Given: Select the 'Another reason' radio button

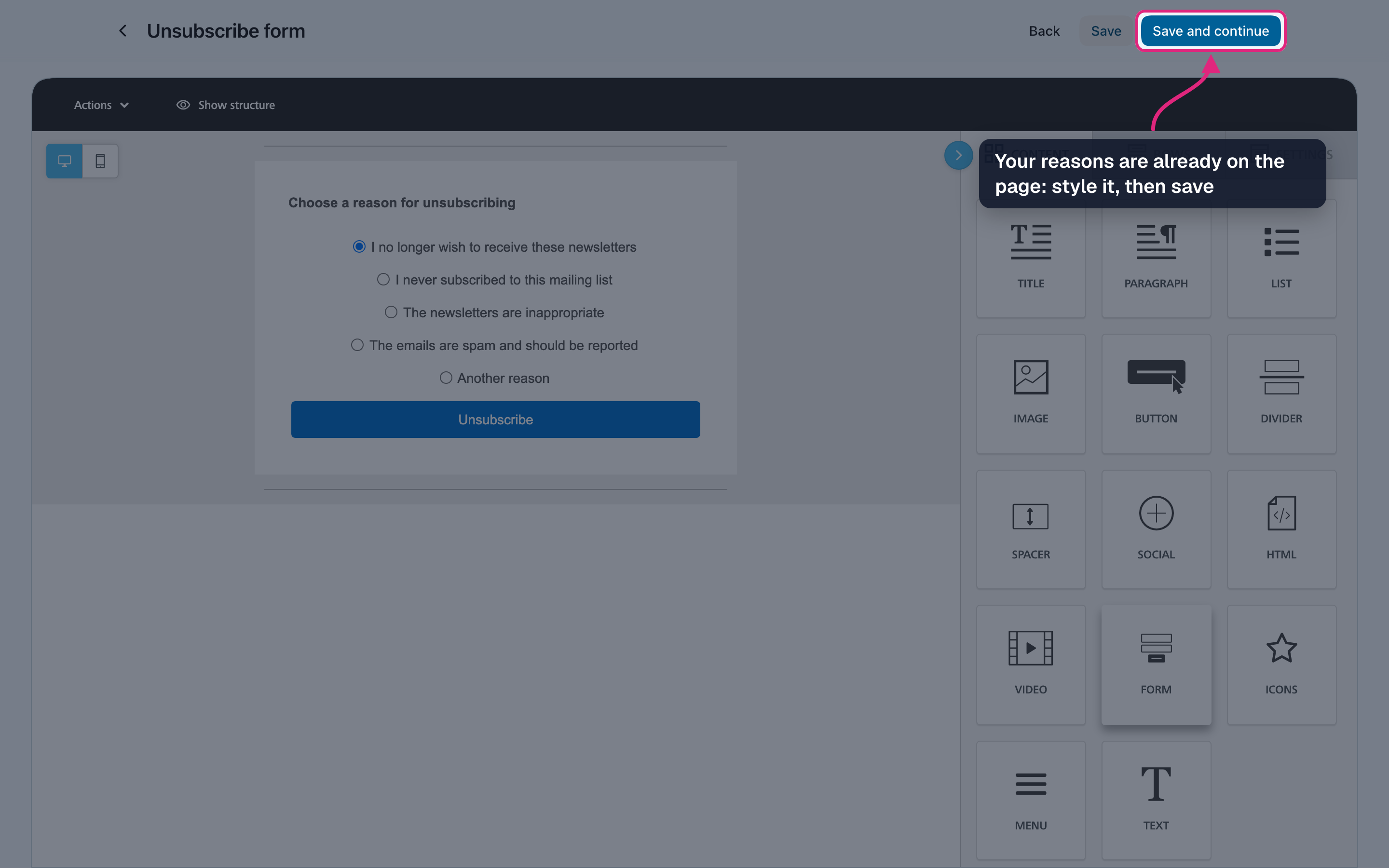Looking at the screenshot, I should pos(446,378).
